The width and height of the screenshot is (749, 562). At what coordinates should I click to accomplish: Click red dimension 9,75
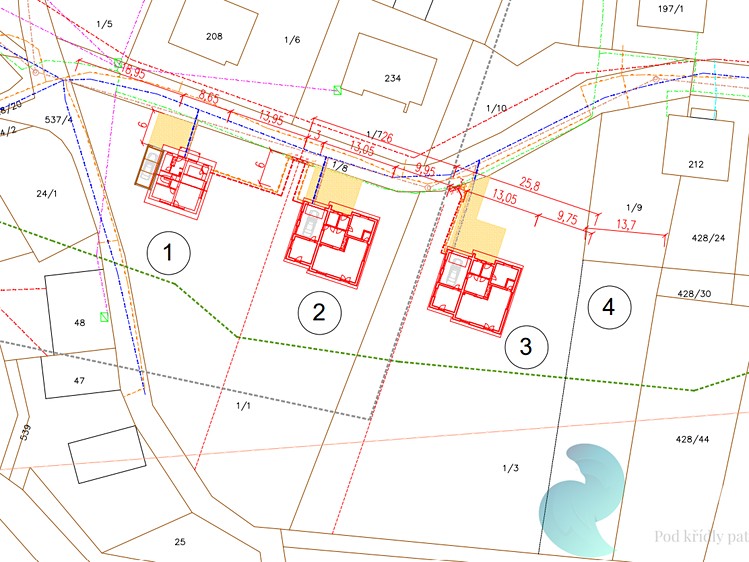(x=567, y=217)
